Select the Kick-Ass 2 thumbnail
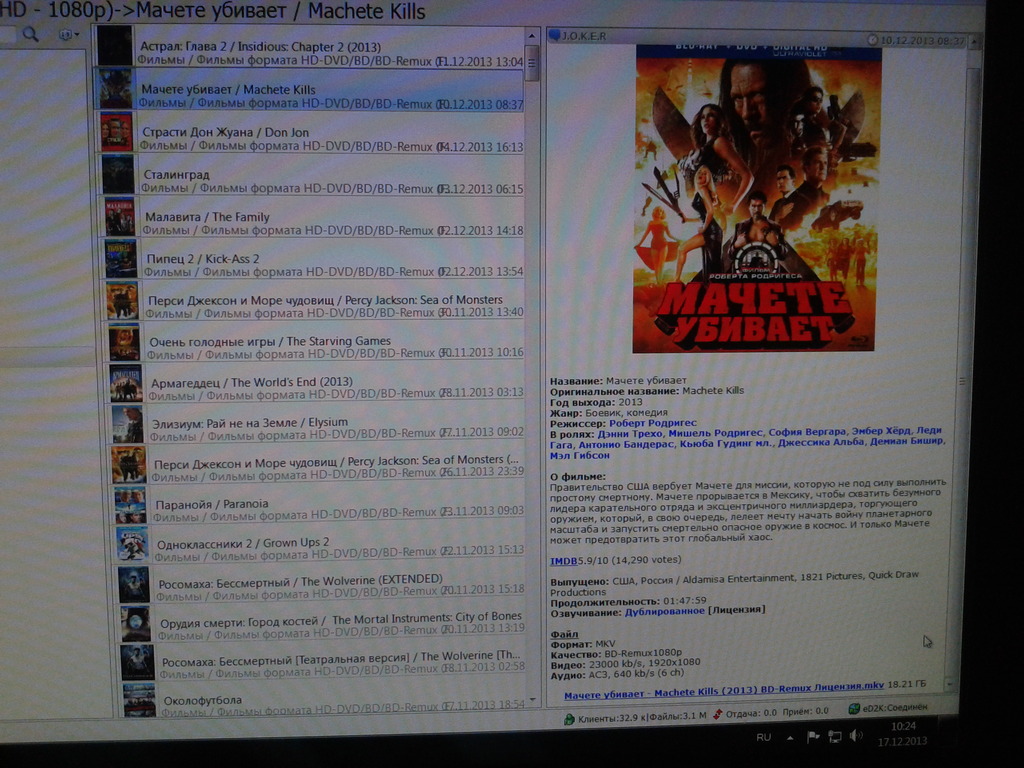Viewport: 1024px width, 768px height. (x=121, y=258)
